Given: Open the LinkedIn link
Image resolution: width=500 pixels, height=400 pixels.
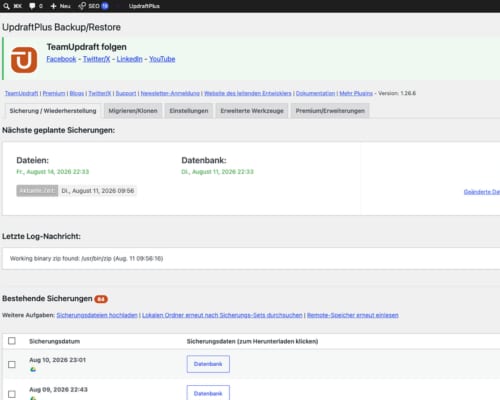Looking at the screenshot, I should tap(129, 59).
